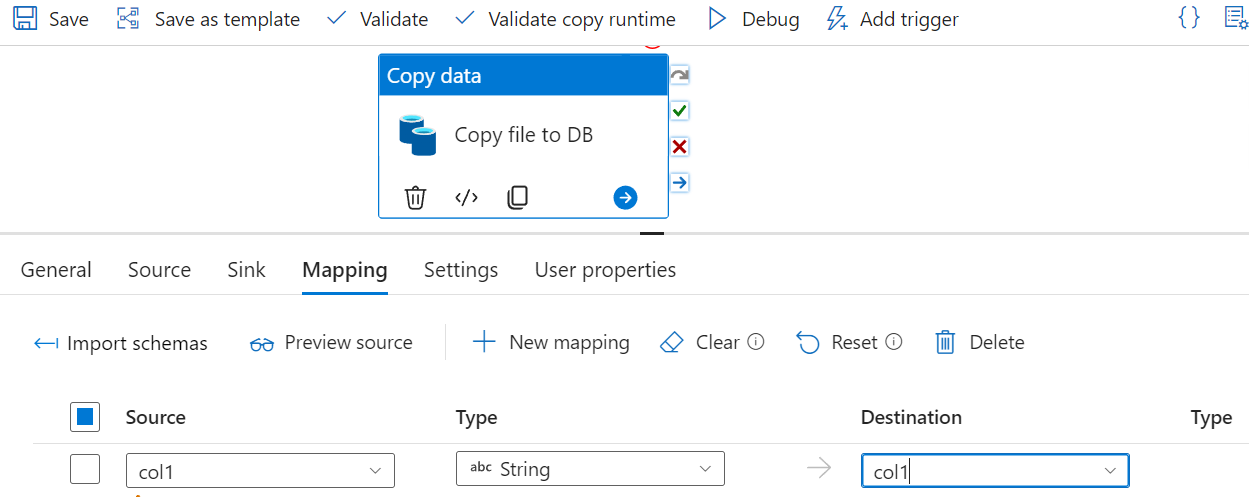Click Import schemas button
The width and height of the screenshot is (1249, 497).
121,343
